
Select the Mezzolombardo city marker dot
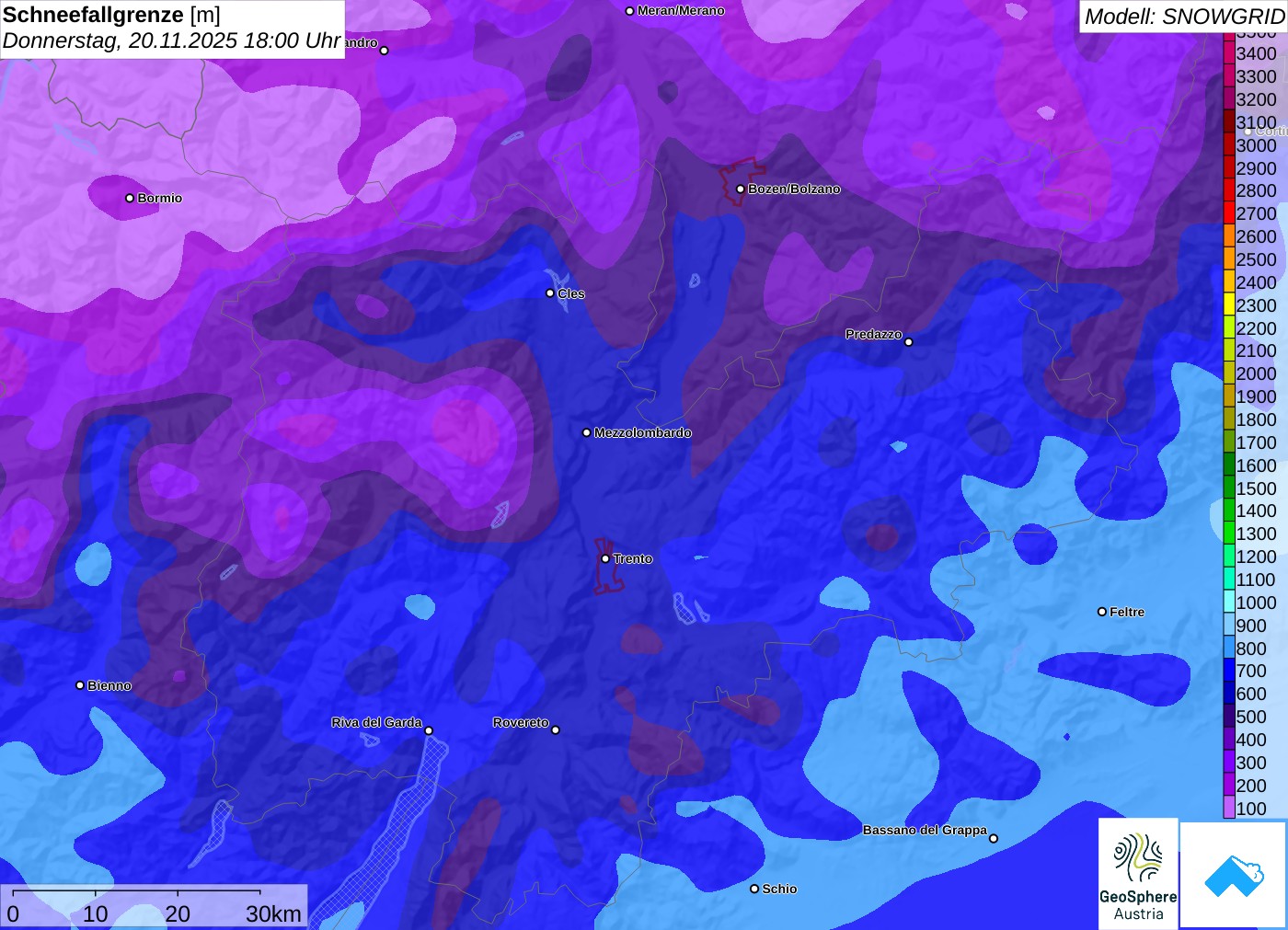[x=587, y=432]
